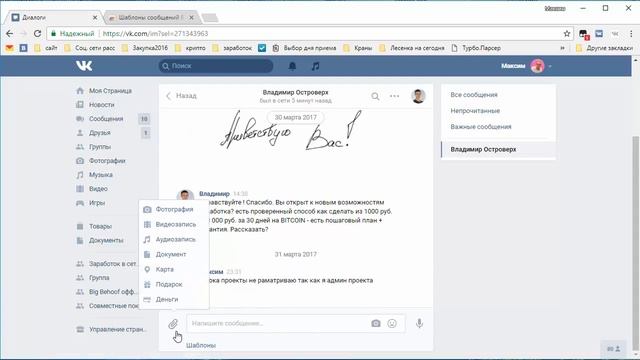Image resolution: width=640 pixels, height=360 pixels.
Task: Open Выбор дня приема bookmark
Action: [x=304, y=48]
